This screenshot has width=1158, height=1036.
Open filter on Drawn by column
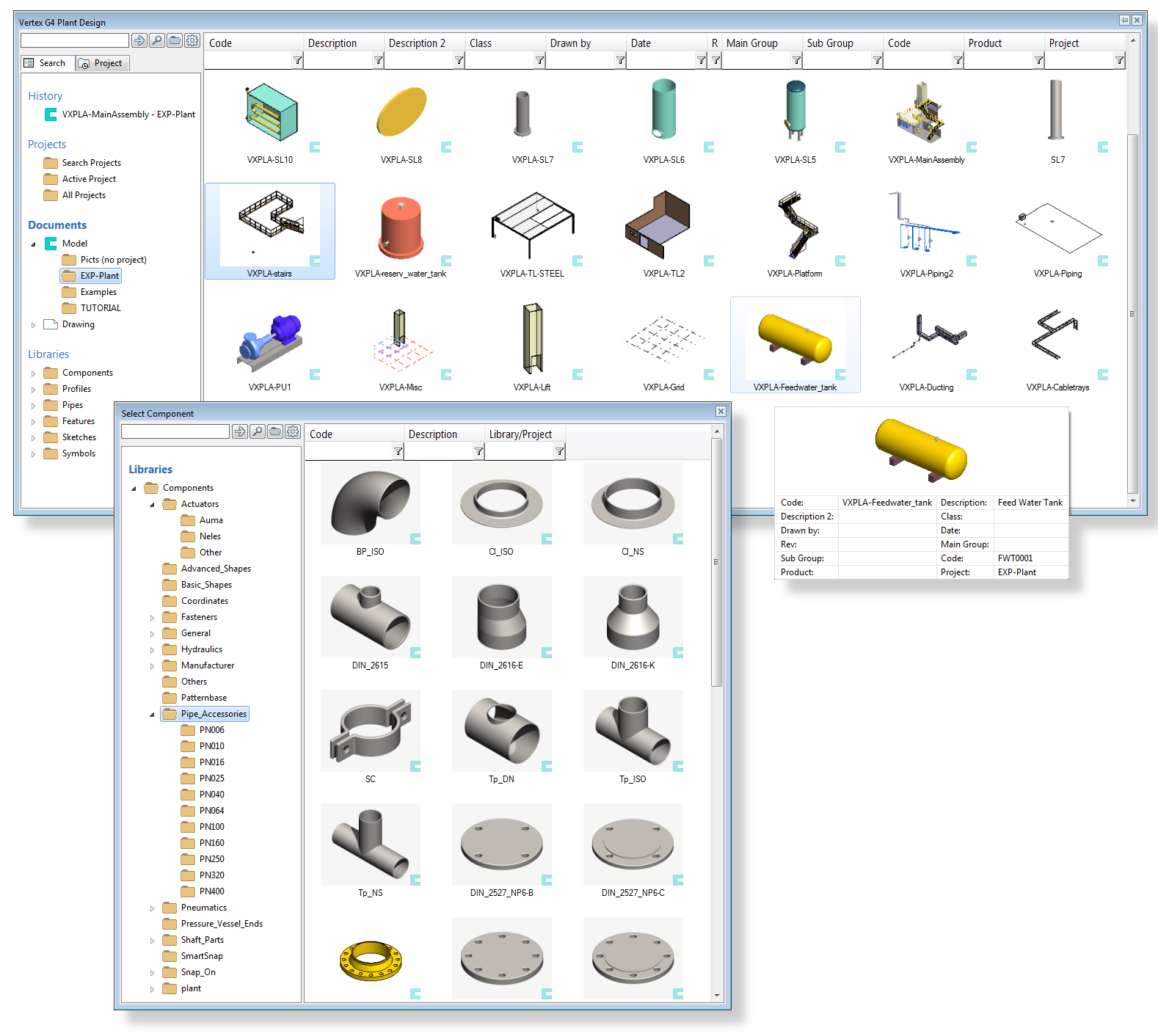(620, 60)
